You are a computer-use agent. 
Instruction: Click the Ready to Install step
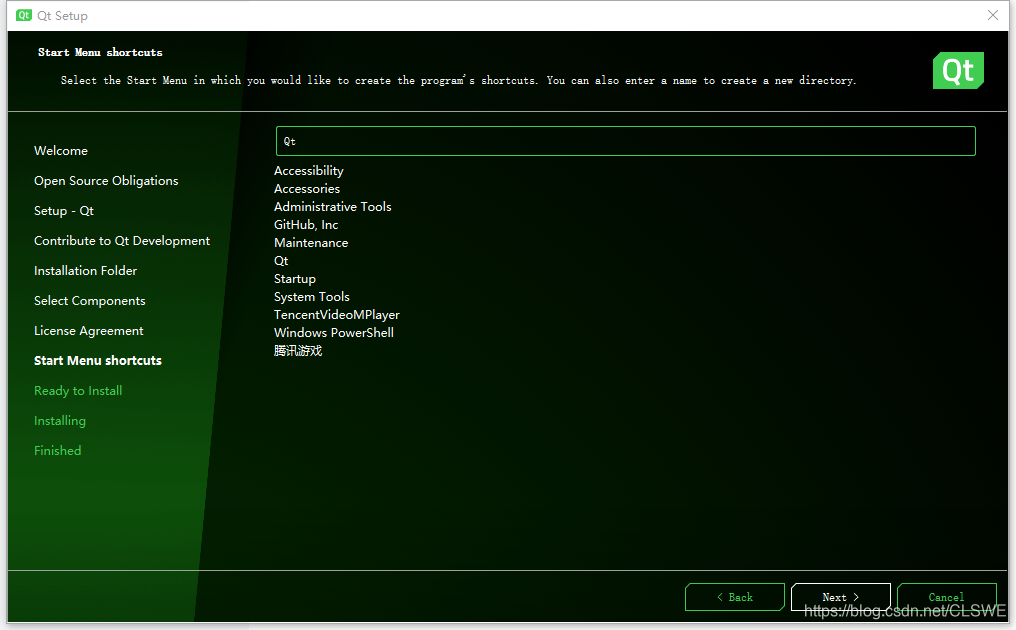[x=78, y=391]
